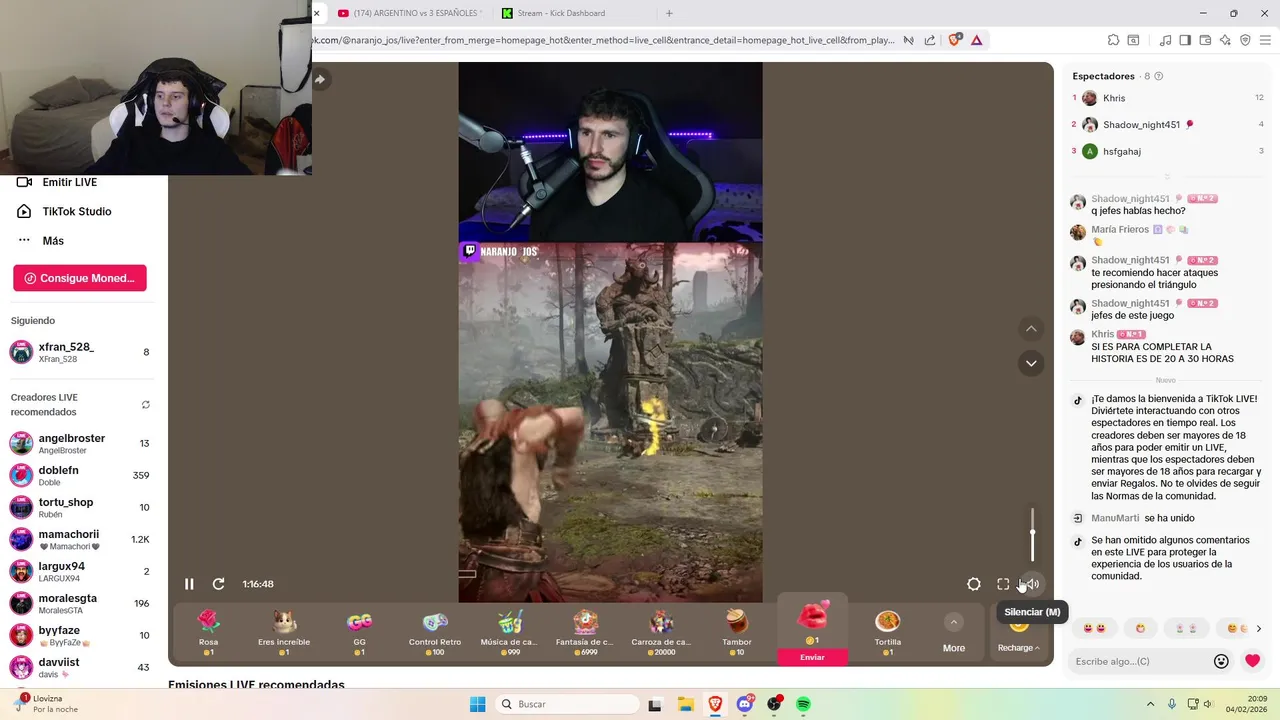1280x720 pixels.
Task: Open angelbroster recommended live
Action: [x=80, y=444]
